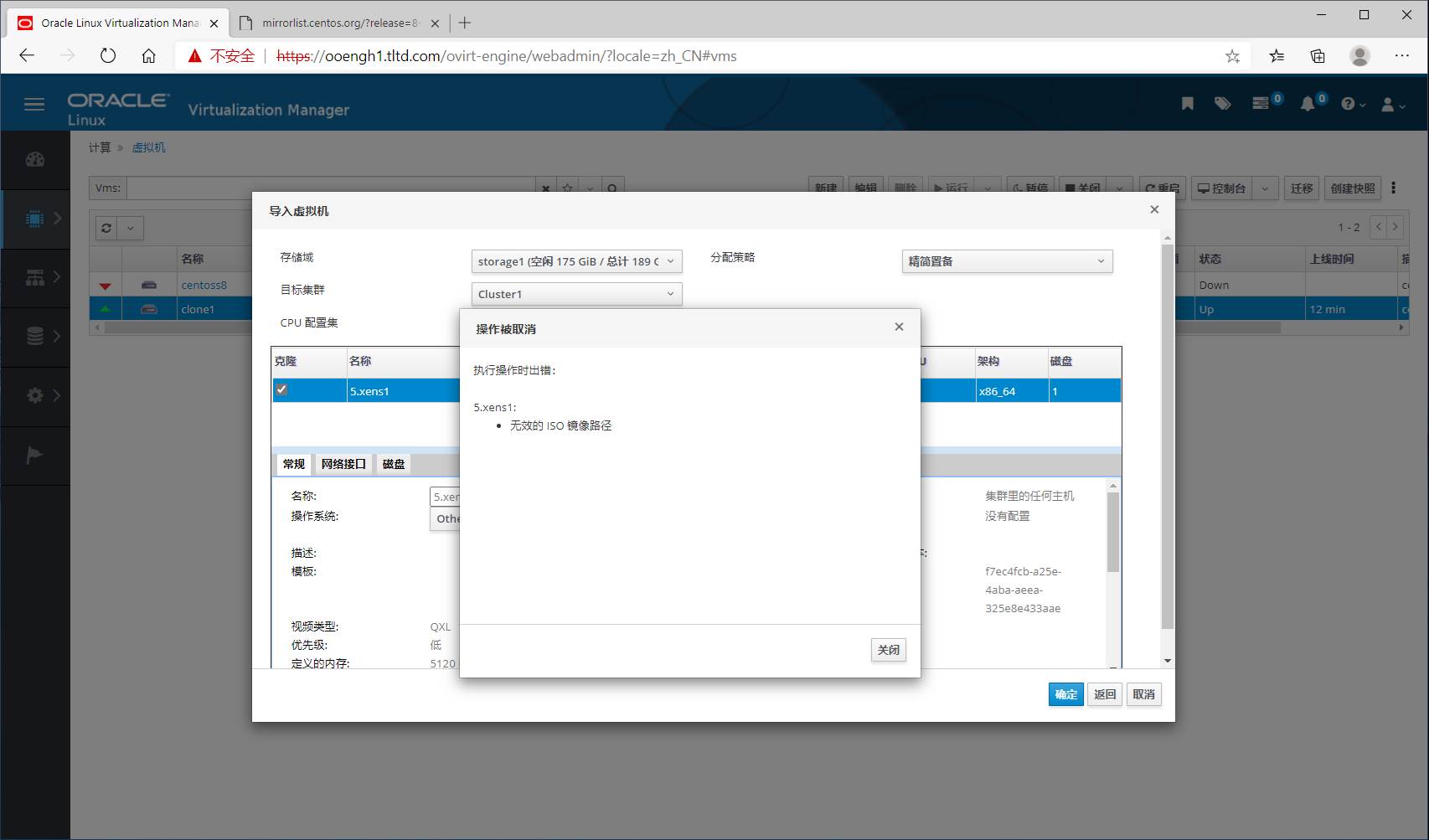Expand the allocation policy dropdown
The image size is (1429, 840).
click(1007, 261)
